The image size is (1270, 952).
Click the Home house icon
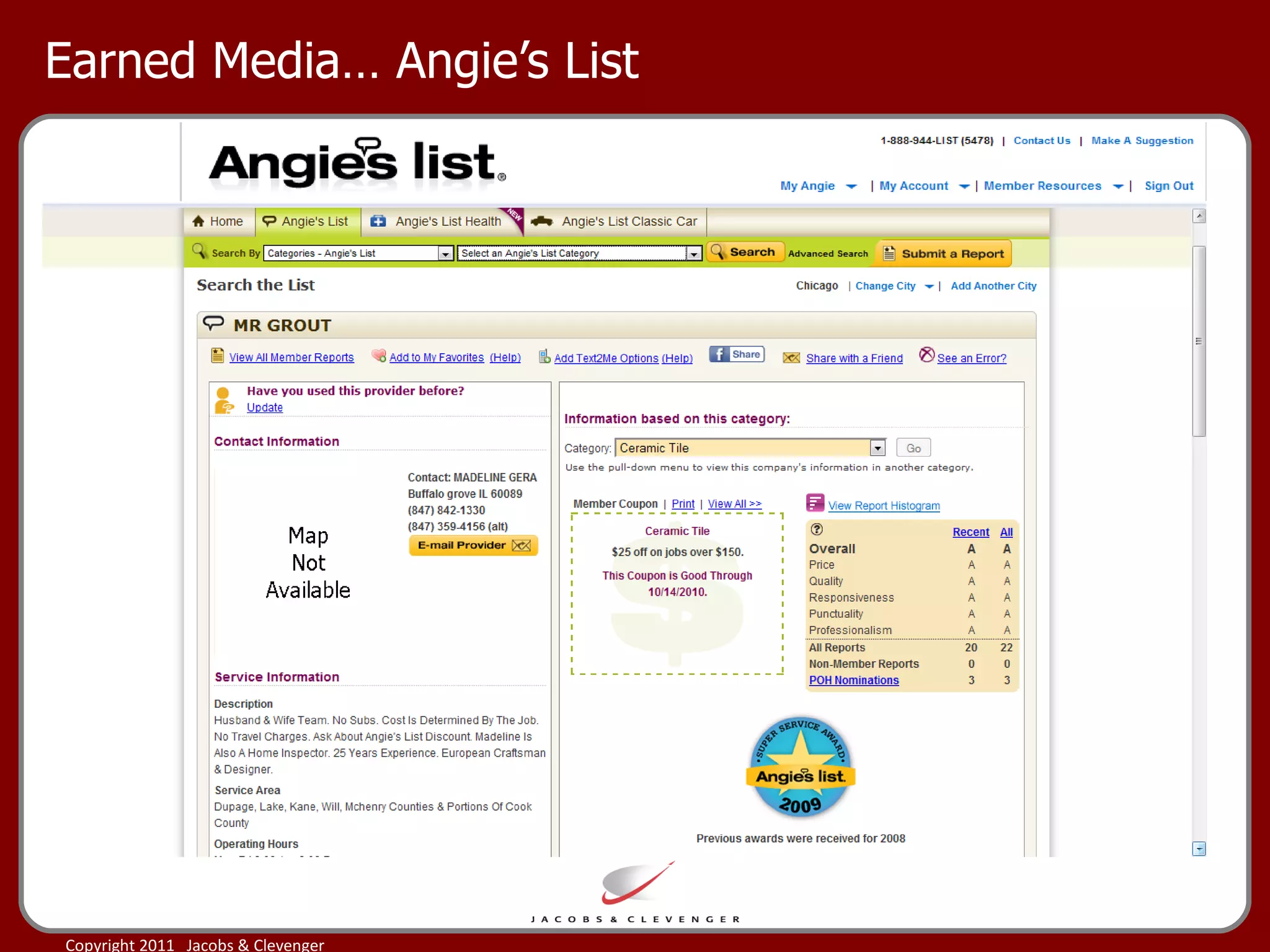click(198, 221)
